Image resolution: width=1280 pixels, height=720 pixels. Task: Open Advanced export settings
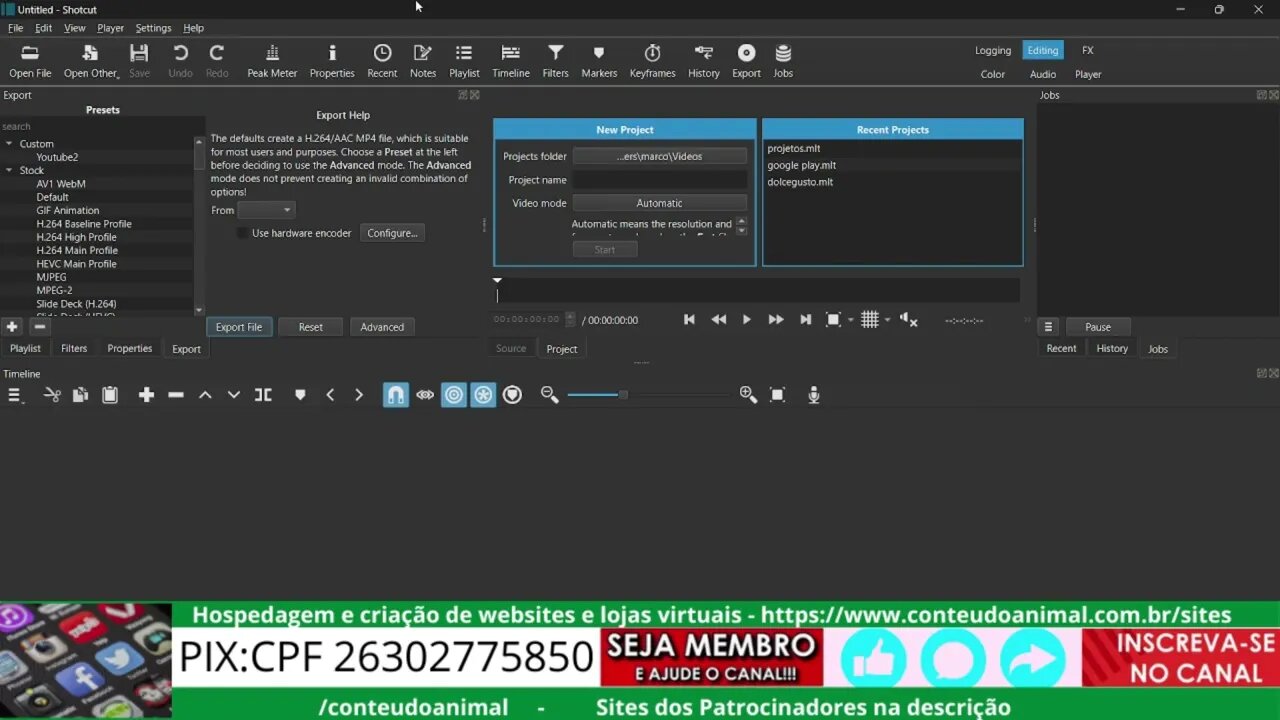382,327
